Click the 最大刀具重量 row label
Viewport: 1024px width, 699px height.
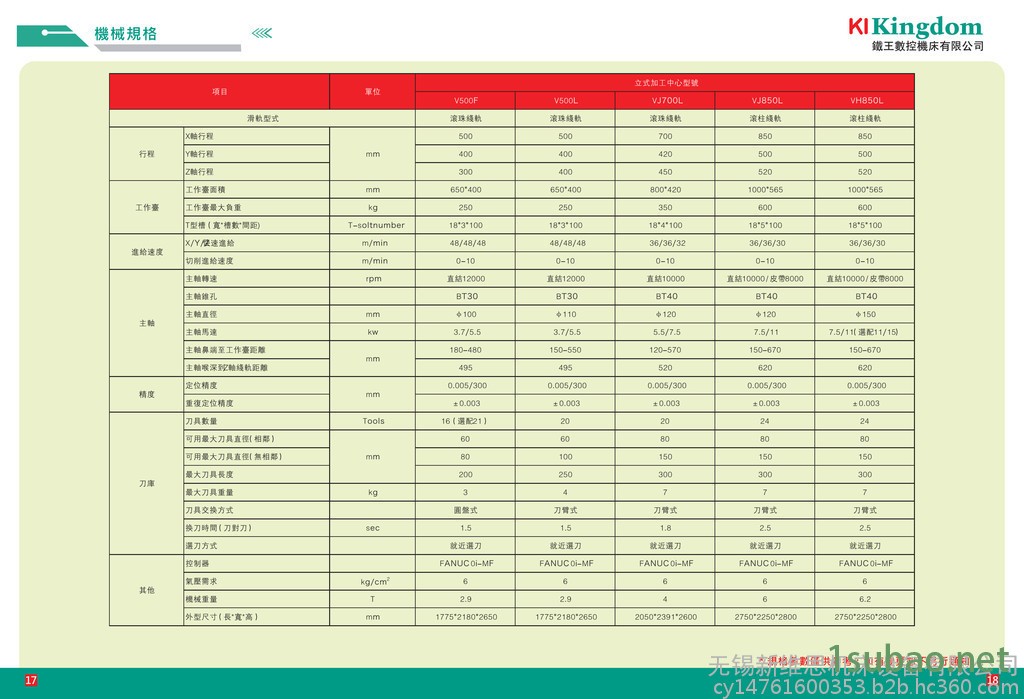pos(209,493)
